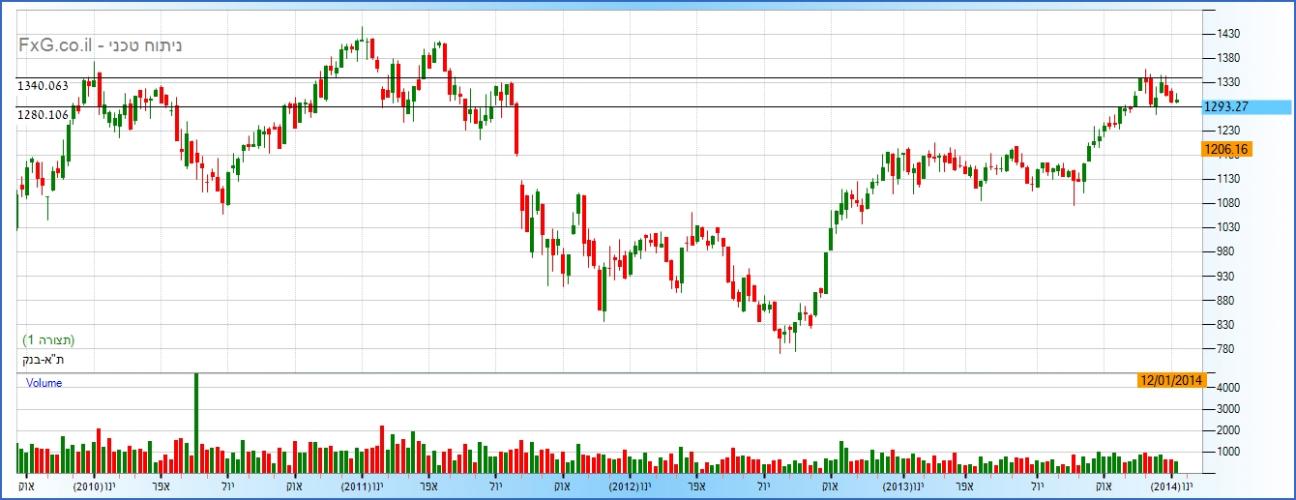The height and width of the screenshot is (500, 1296).
Task: Click the 1000 volume axis value
Action: (1229, 452)
